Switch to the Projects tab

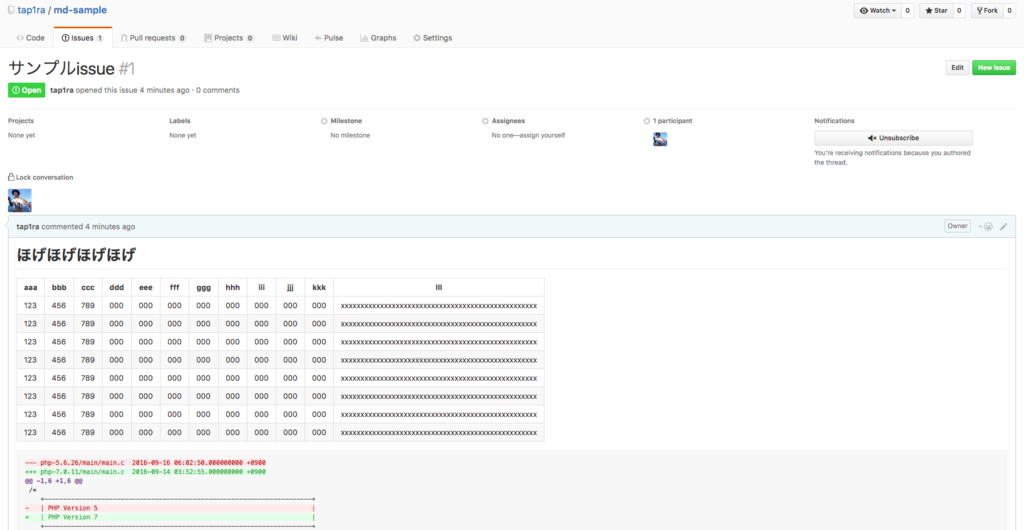229,38
